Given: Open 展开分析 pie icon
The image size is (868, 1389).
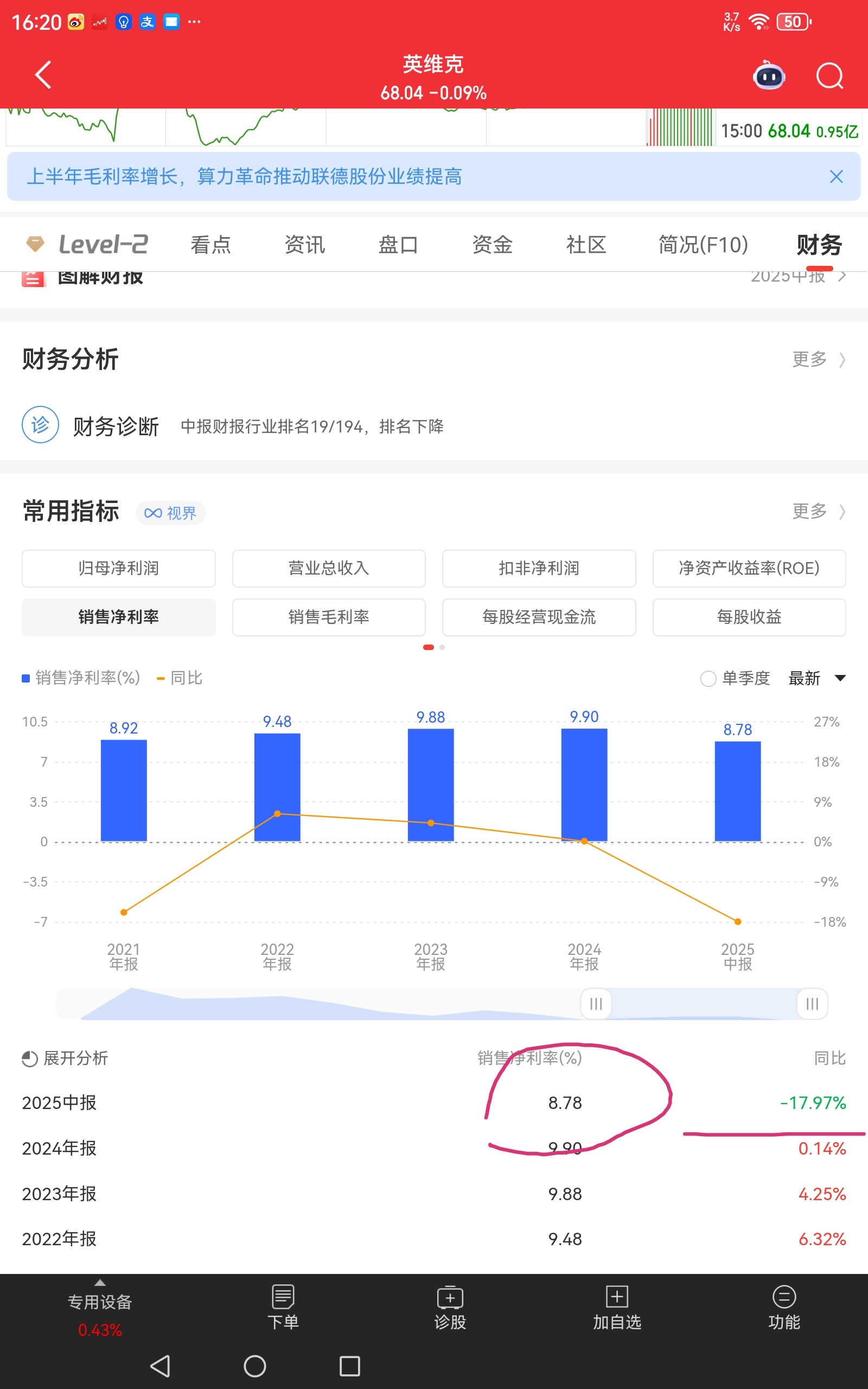Looking at the screenshot, I should pos(29,1059).
